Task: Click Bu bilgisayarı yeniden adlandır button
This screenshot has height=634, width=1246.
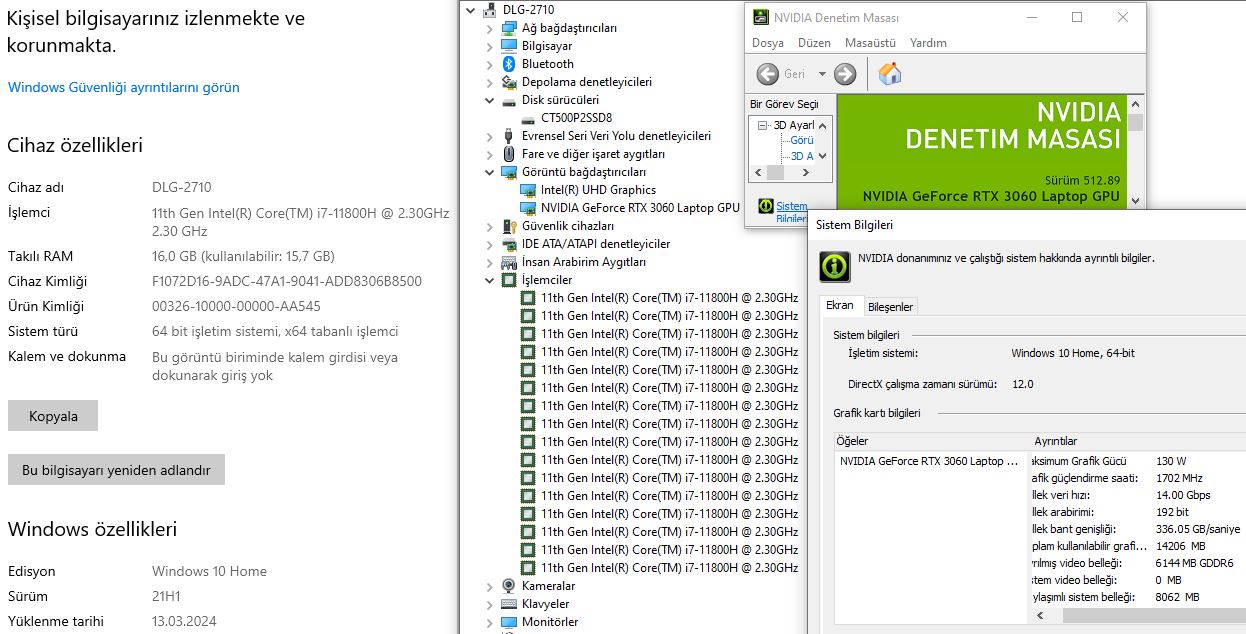Action: click(x=116, y=470)
